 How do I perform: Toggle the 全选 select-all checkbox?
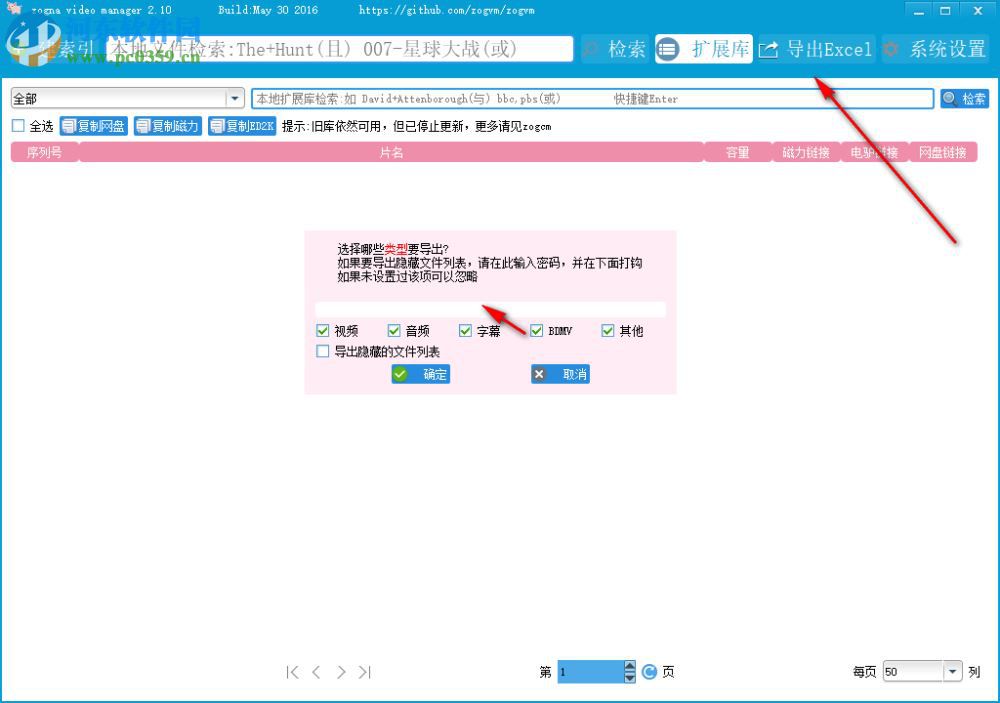click(17, 126)
